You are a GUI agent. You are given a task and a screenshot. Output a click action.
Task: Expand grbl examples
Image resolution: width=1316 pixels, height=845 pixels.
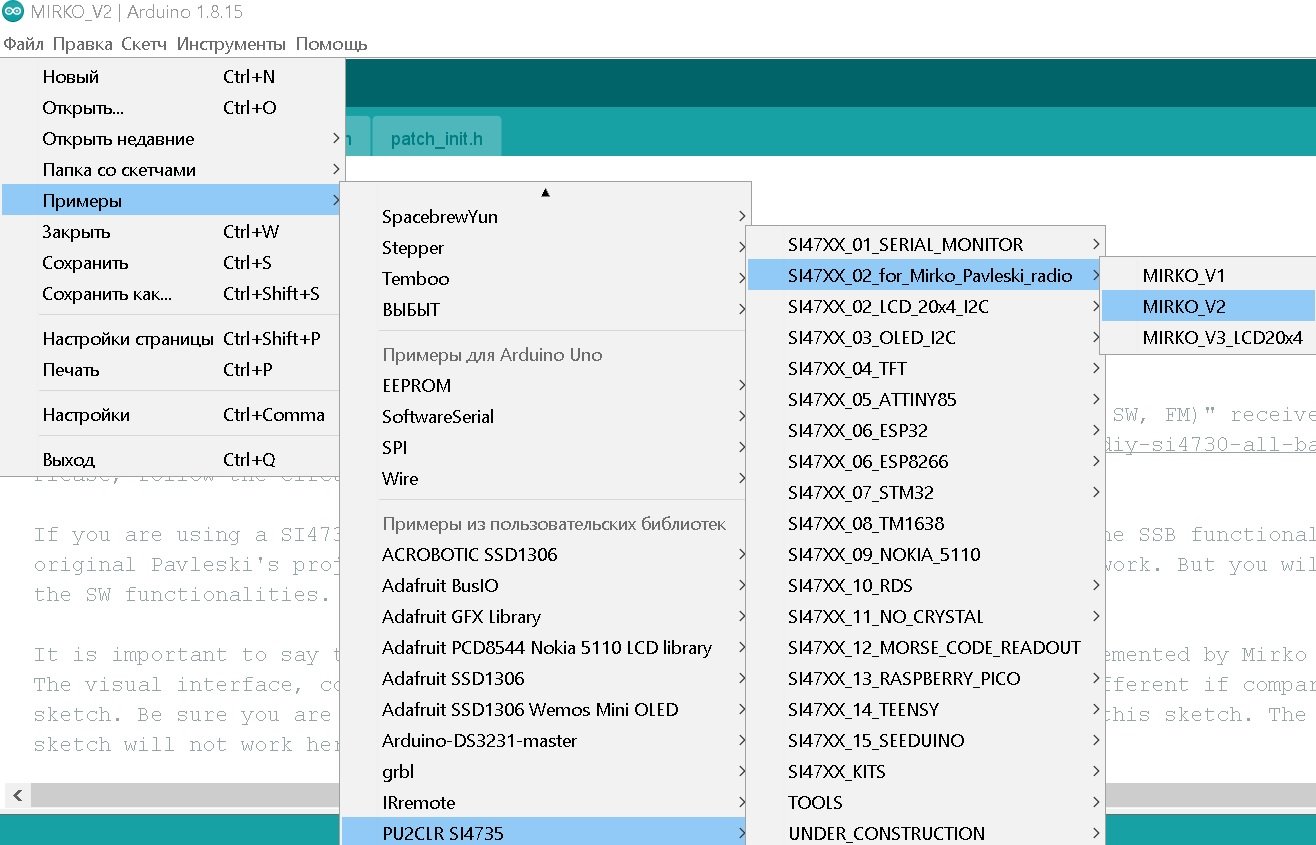tap(545, 772)
